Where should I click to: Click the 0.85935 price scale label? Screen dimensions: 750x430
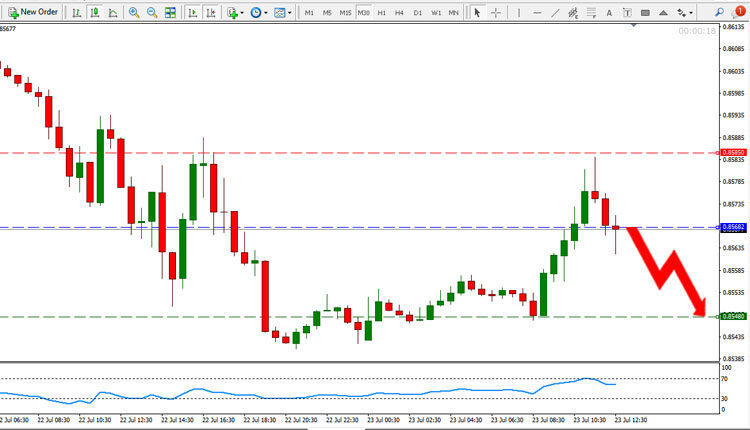point(733,115)
